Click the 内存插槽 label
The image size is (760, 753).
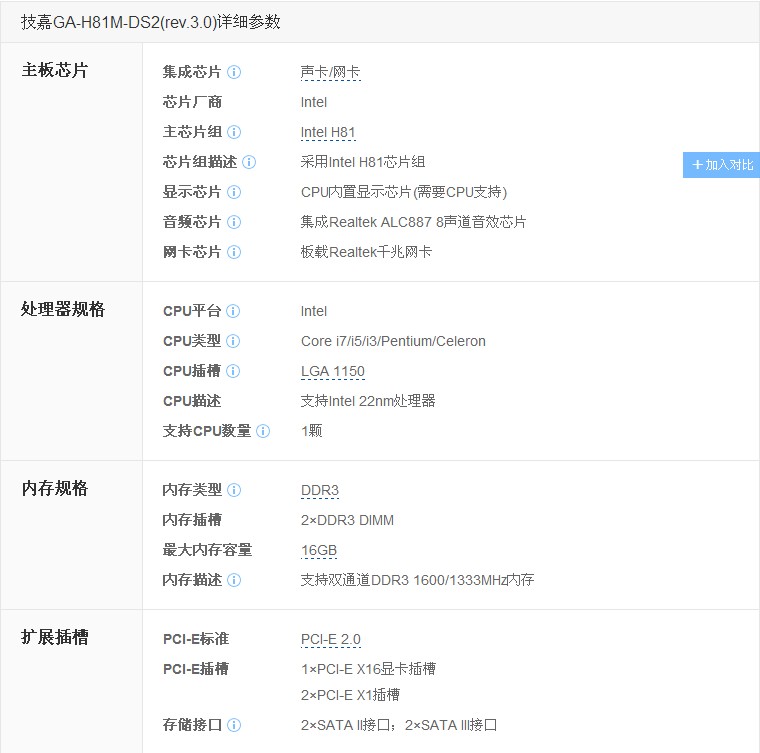coord(192,520)
